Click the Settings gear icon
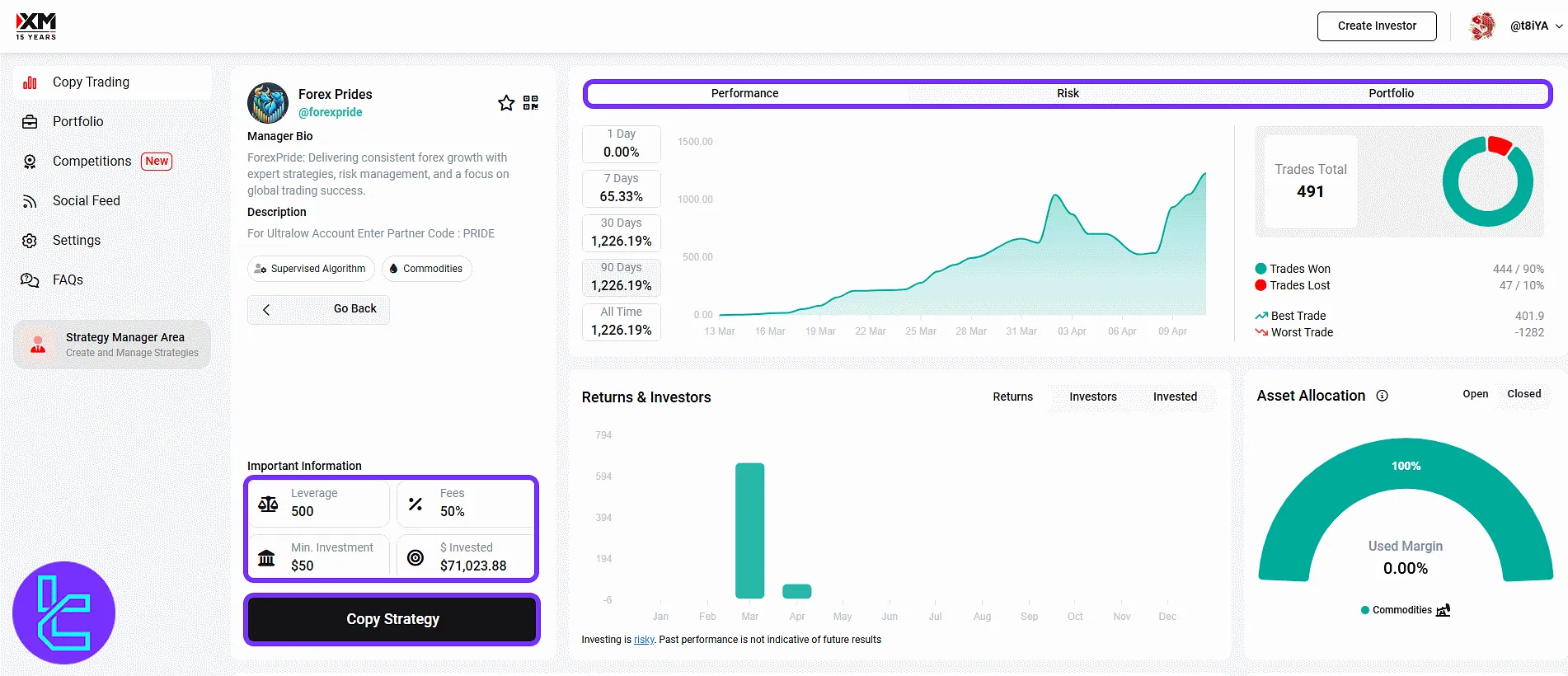This screenshot has width=1568, height=676. coord(30,241)
